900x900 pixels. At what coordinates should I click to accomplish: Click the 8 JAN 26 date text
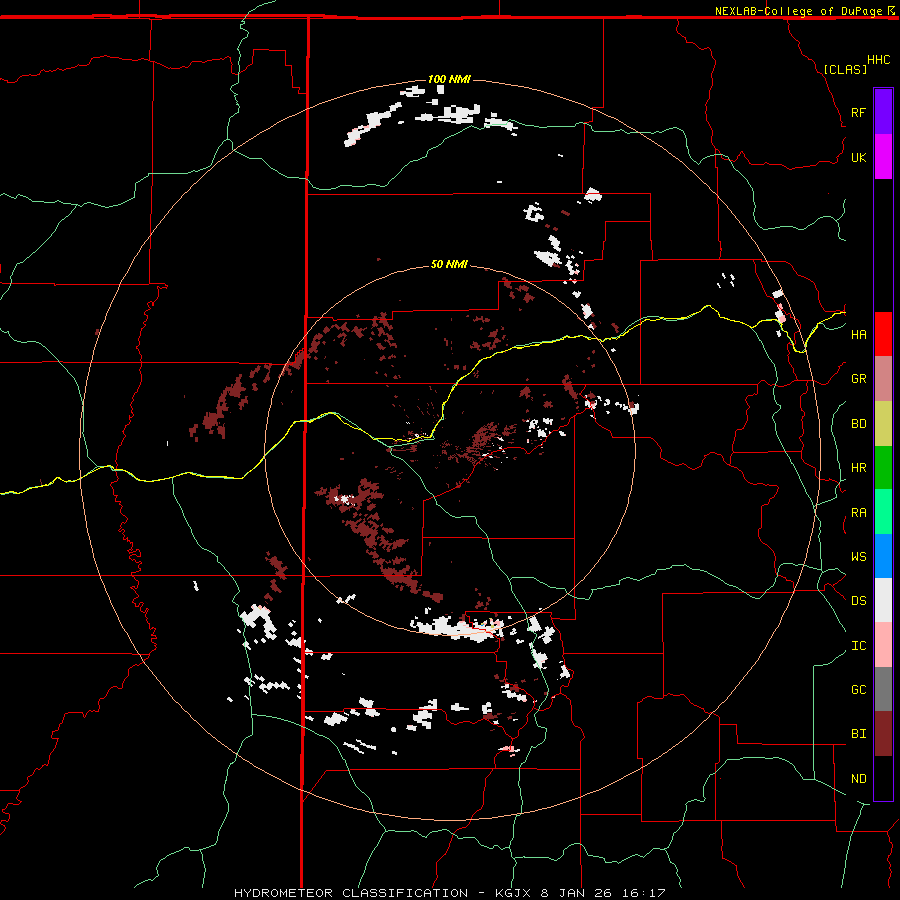pyautogui.click(x=576, y=893)
